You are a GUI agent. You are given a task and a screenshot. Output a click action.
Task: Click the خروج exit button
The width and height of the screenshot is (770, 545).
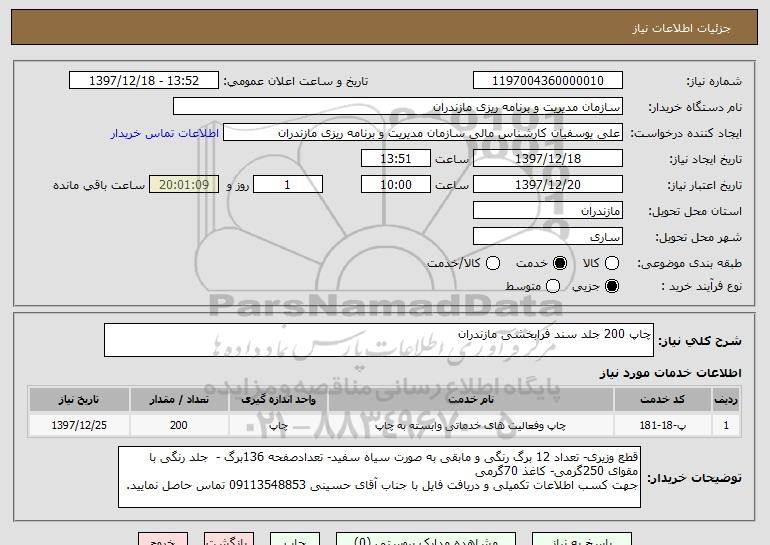(x=163, y=539)
